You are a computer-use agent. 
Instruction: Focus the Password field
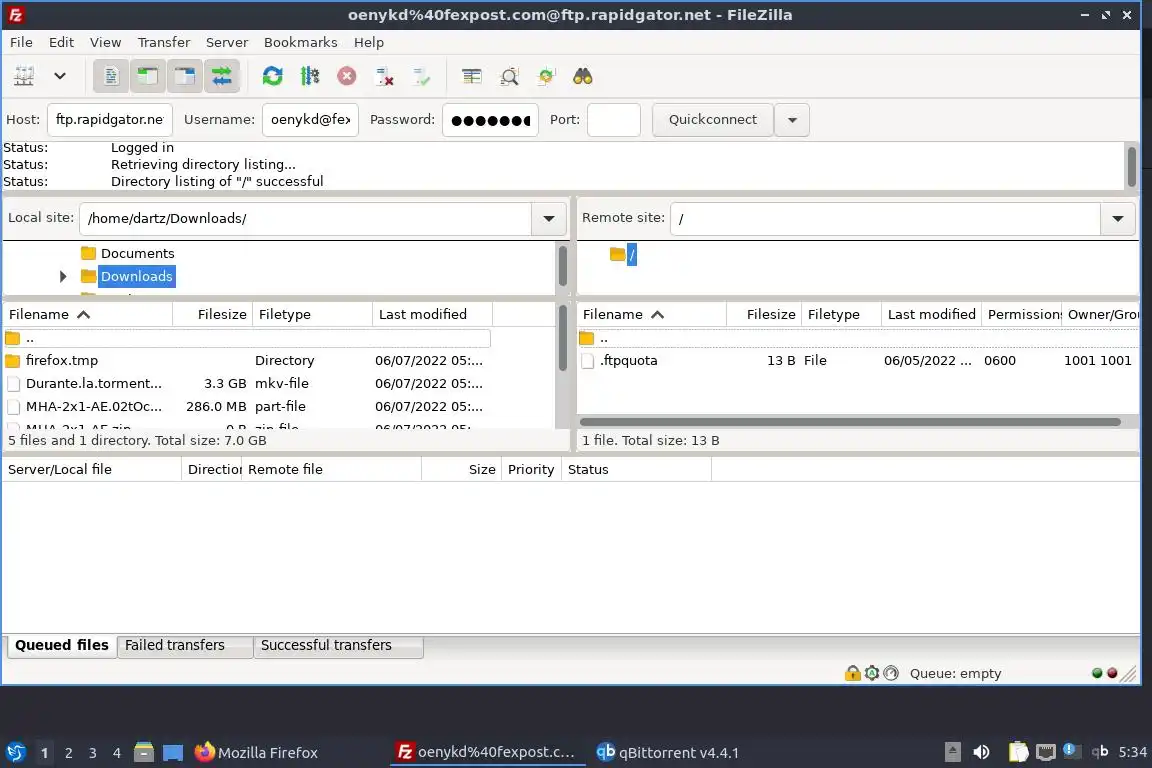(490, 120)
